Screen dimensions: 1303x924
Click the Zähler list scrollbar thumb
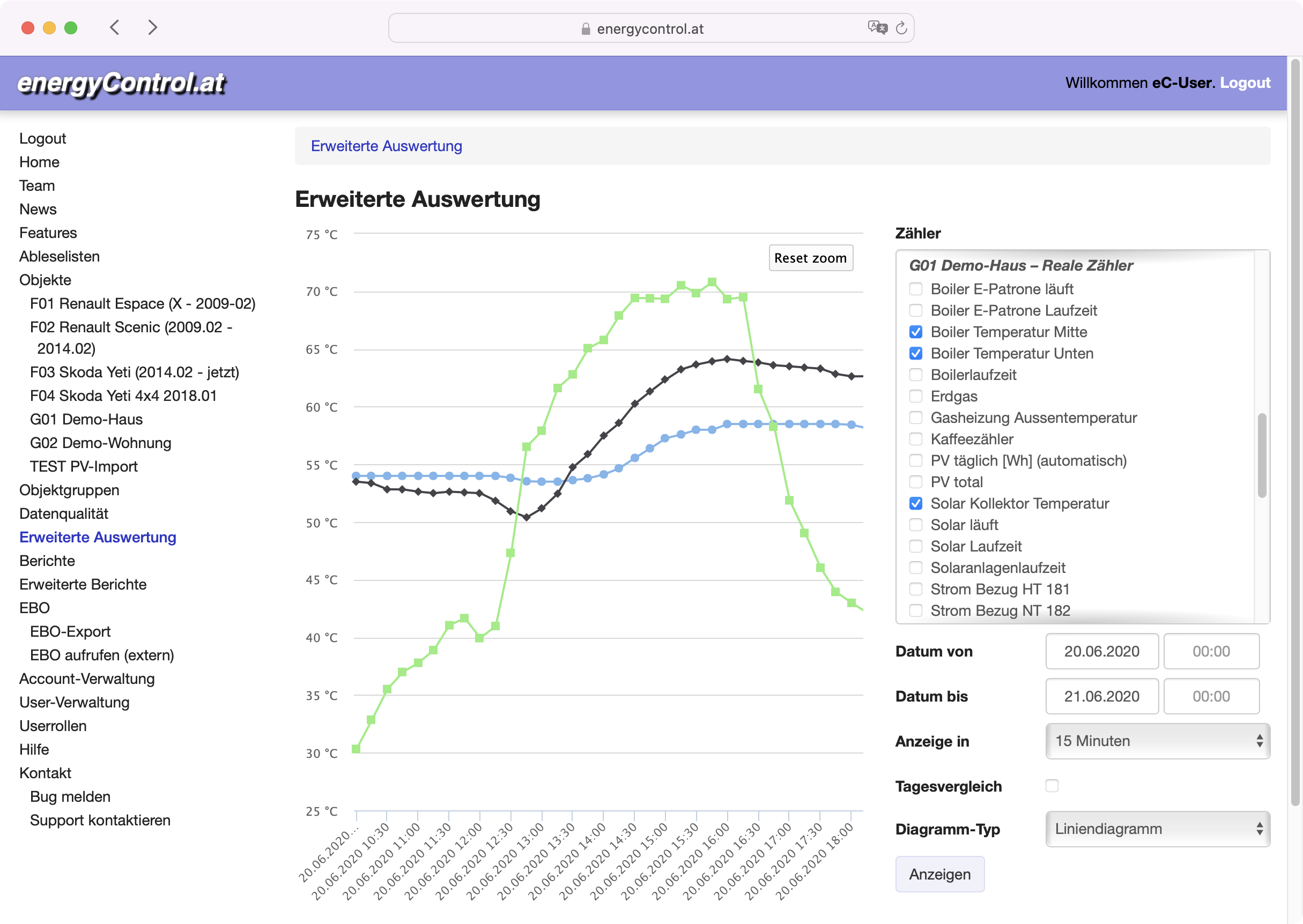1262,455
